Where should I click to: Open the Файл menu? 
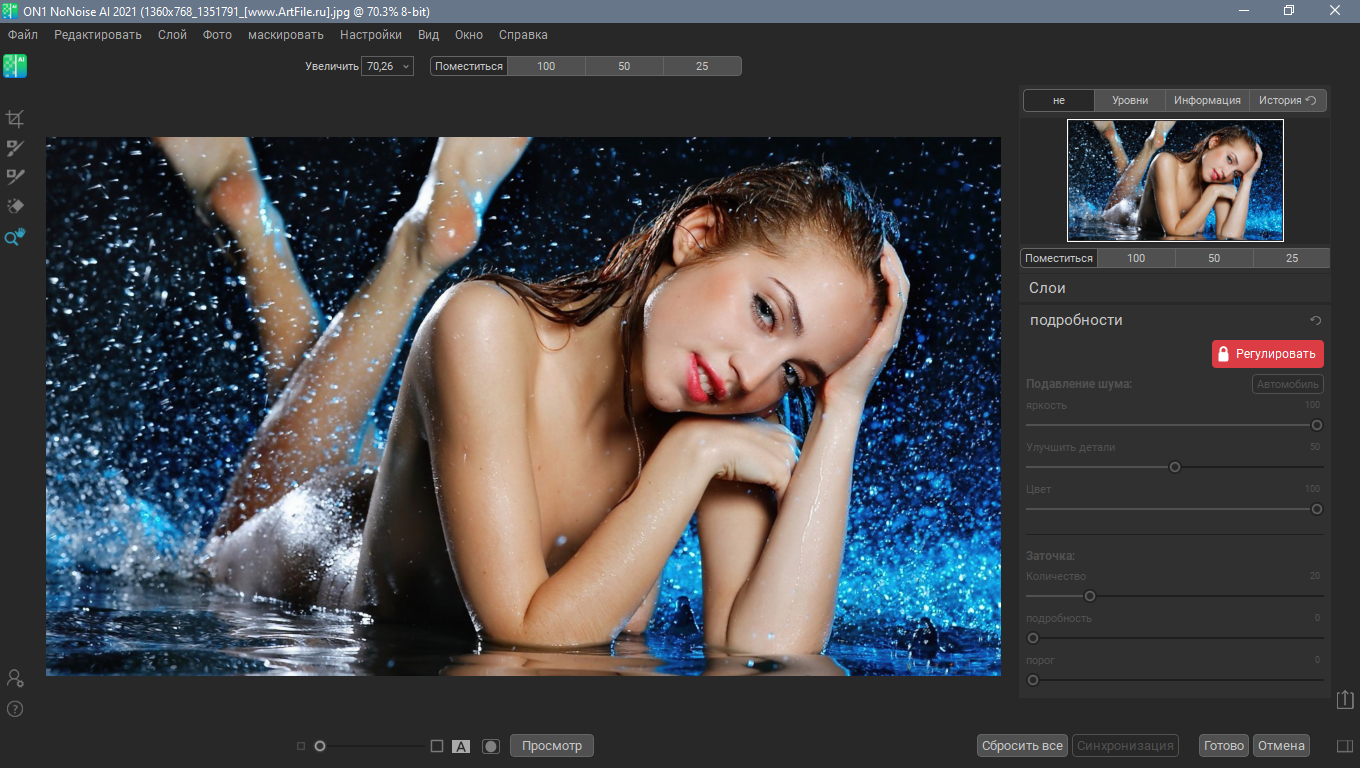(22, 35)
